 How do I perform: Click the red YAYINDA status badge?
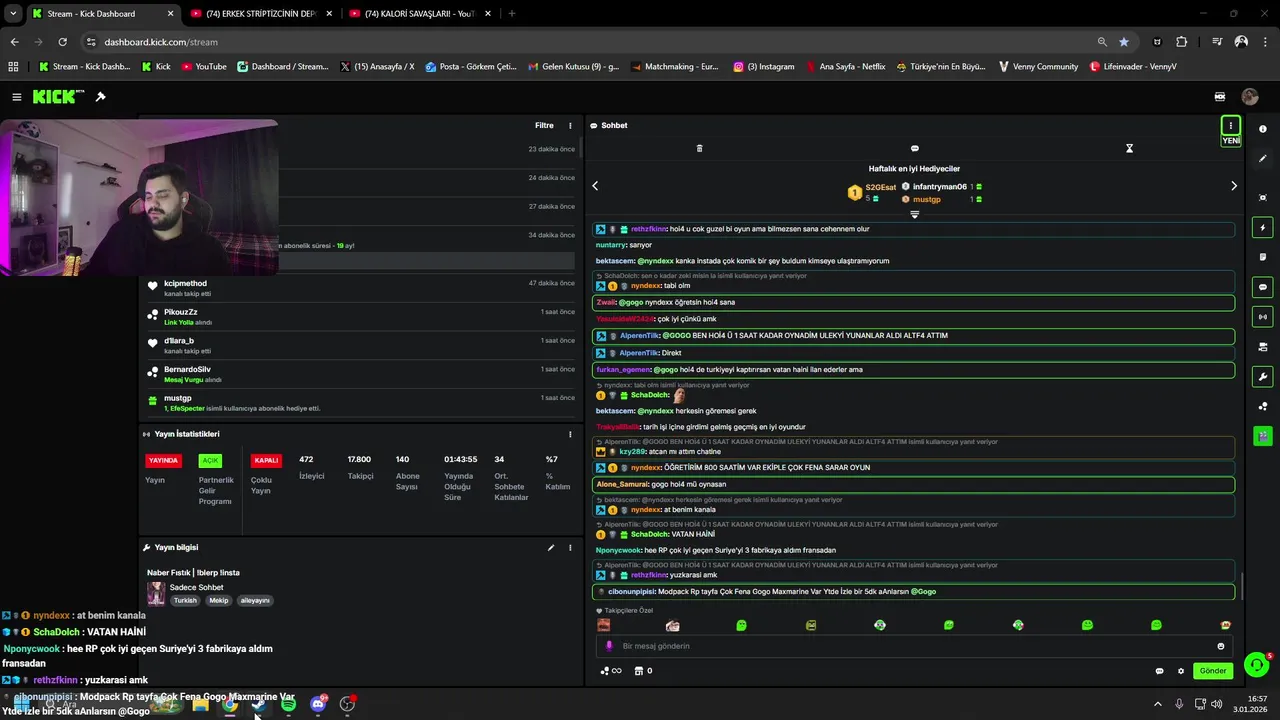tap(163, 461)
